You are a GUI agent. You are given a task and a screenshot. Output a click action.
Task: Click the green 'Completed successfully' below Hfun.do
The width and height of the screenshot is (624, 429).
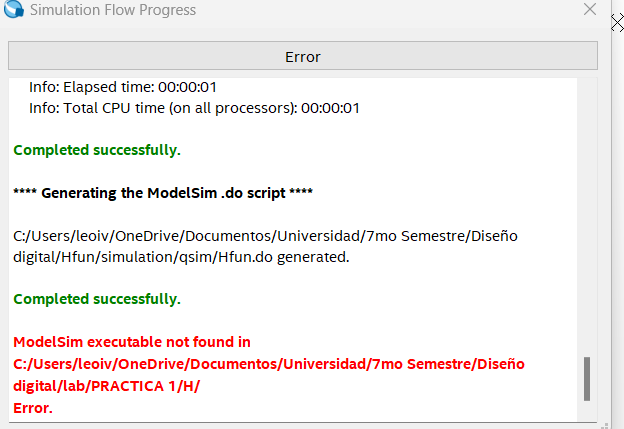[97, 299]
